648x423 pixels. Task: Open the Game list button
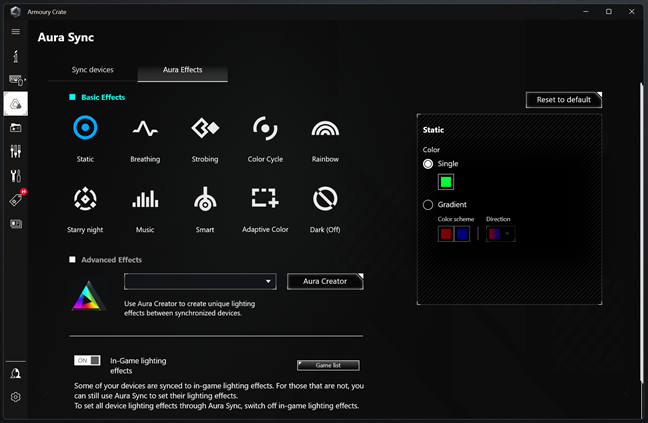328,365
